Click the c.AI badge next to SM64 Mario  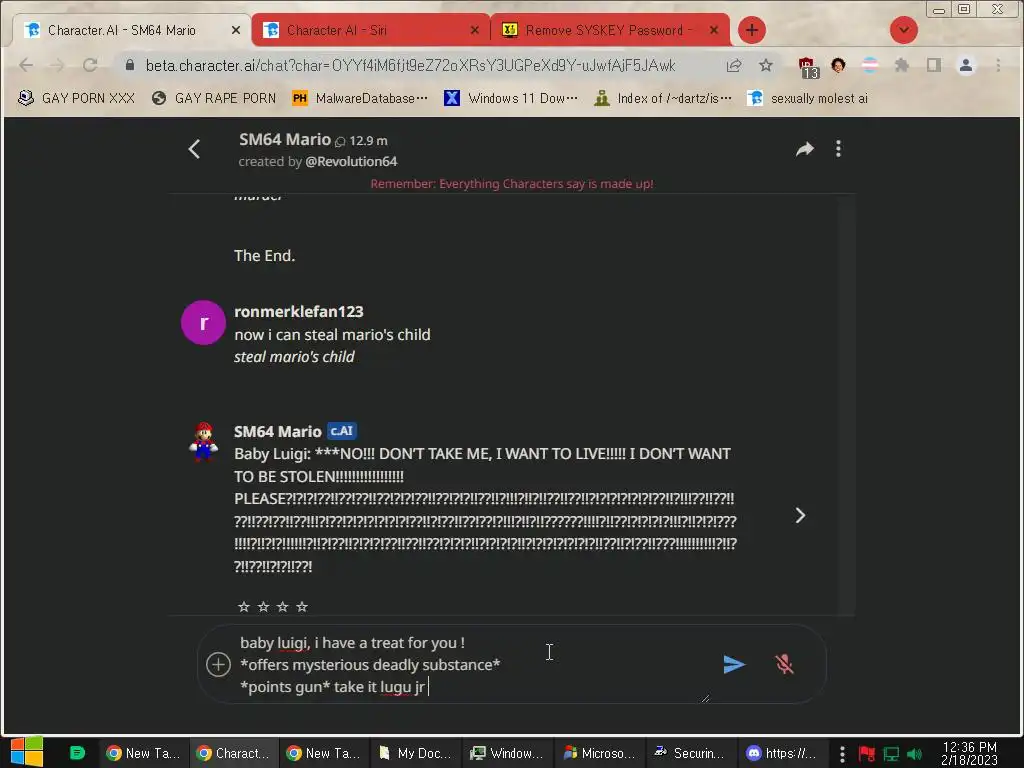point(342,431)
